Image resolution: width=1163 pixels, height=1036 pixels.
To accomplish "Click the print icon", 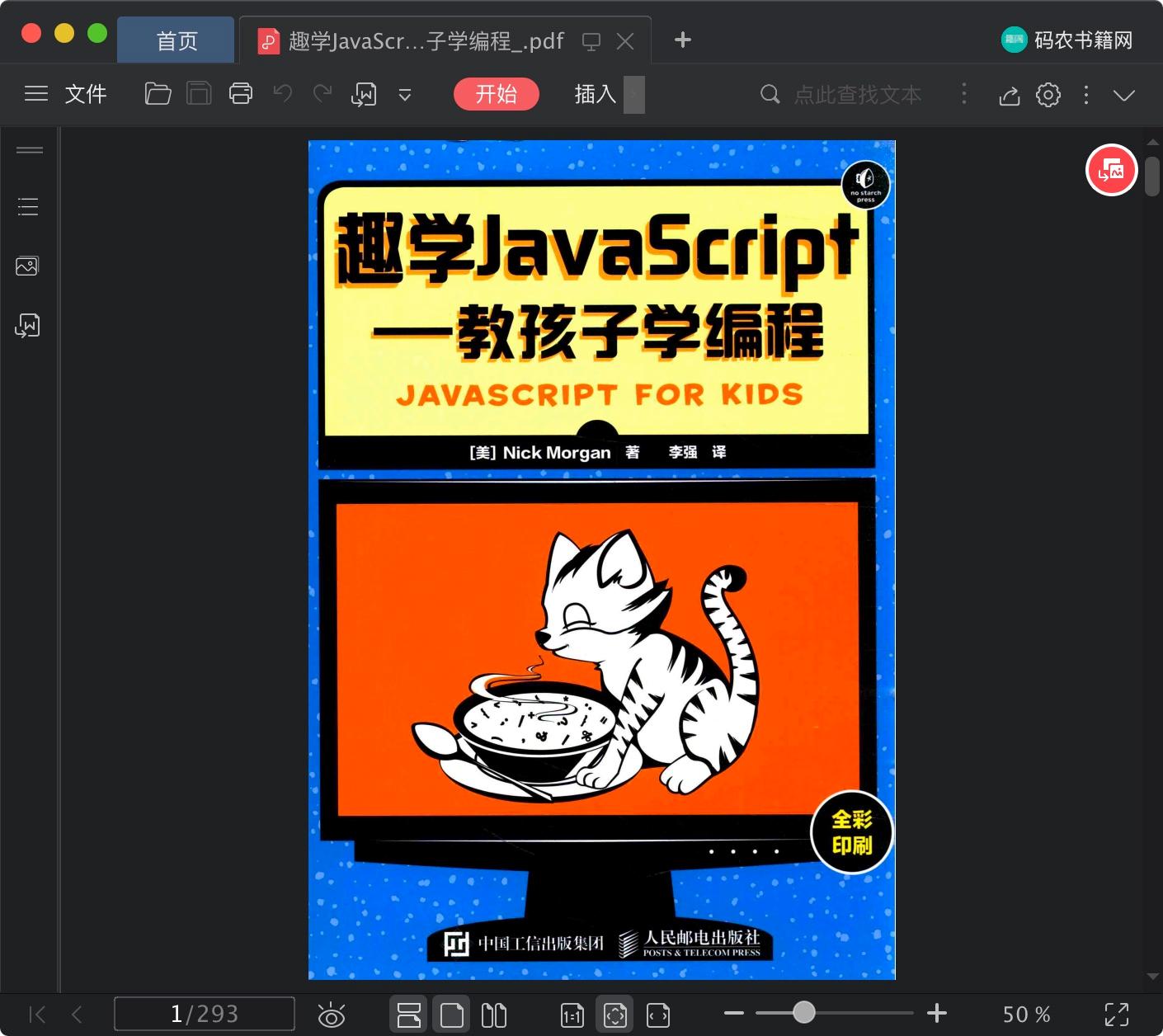I will pyautogui.click(x=241, y=94).
